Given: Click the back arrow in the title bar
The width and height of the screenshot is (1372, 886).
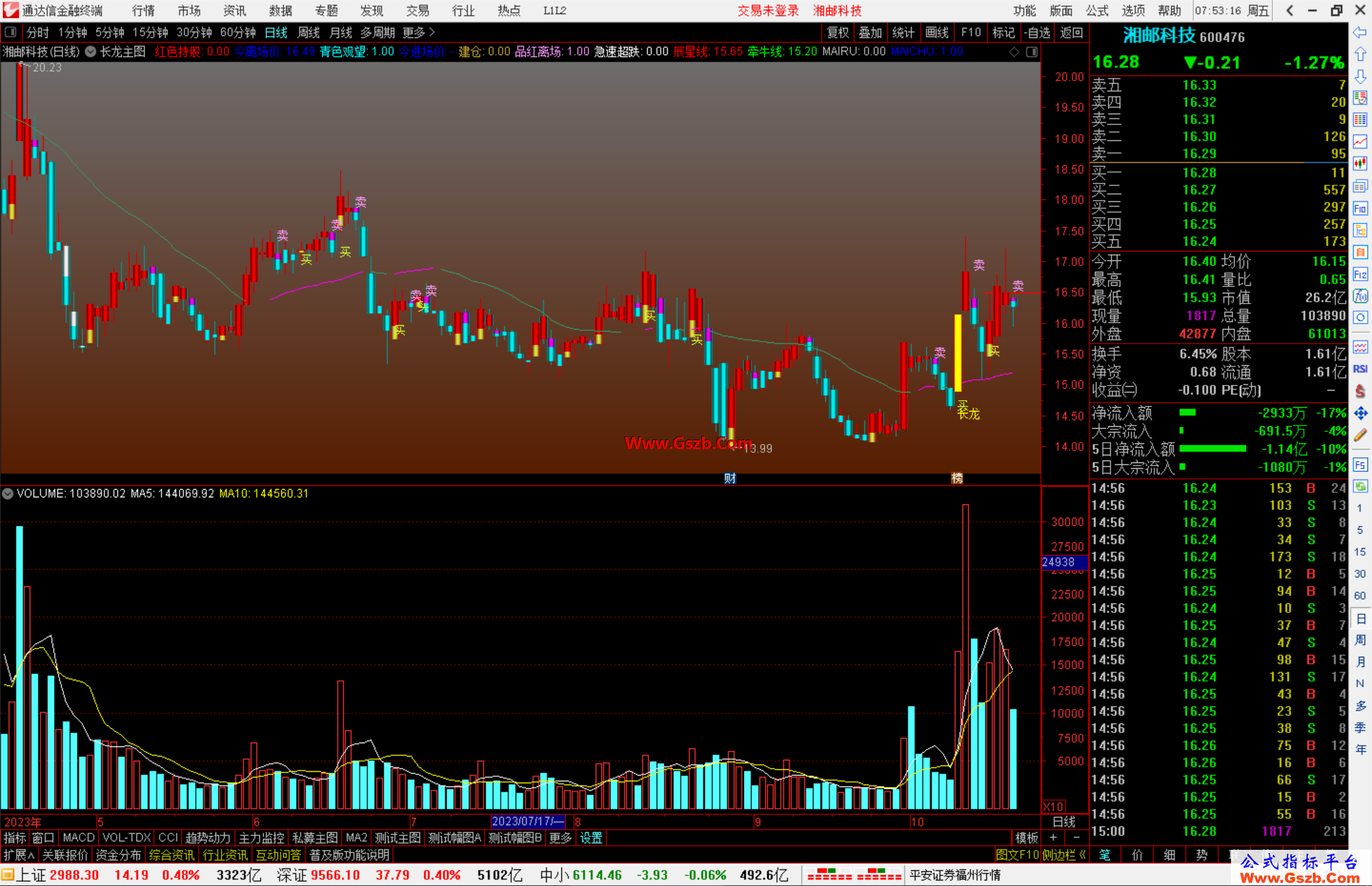Looking at the screenshot, I should 1289,10.
